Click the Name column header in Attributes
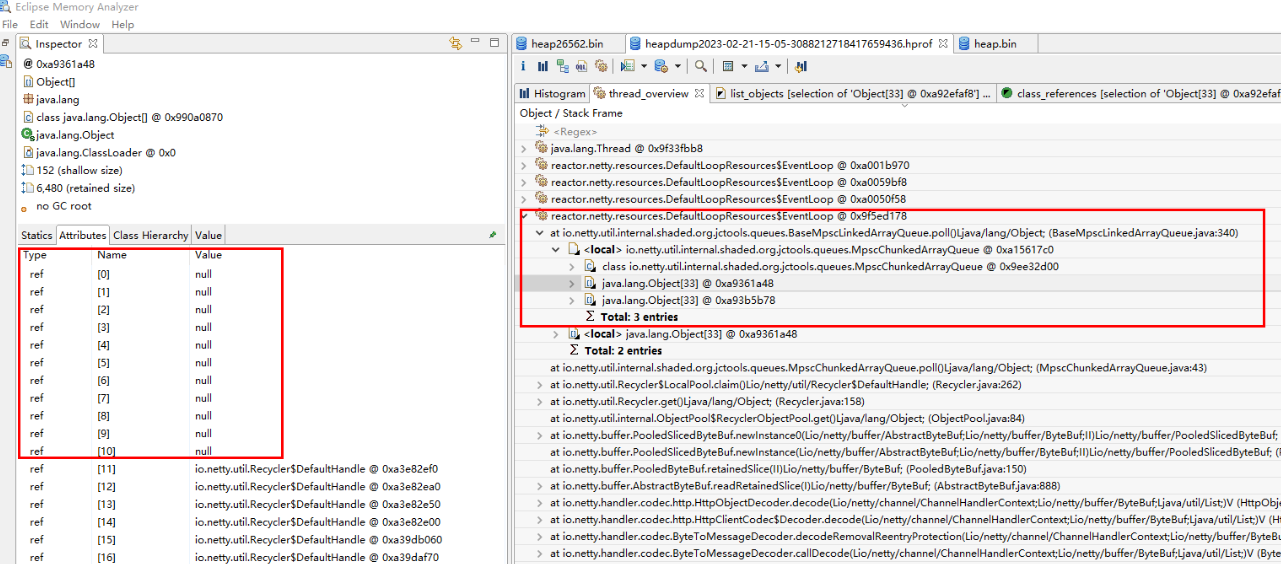 click(x=111, y=255)
